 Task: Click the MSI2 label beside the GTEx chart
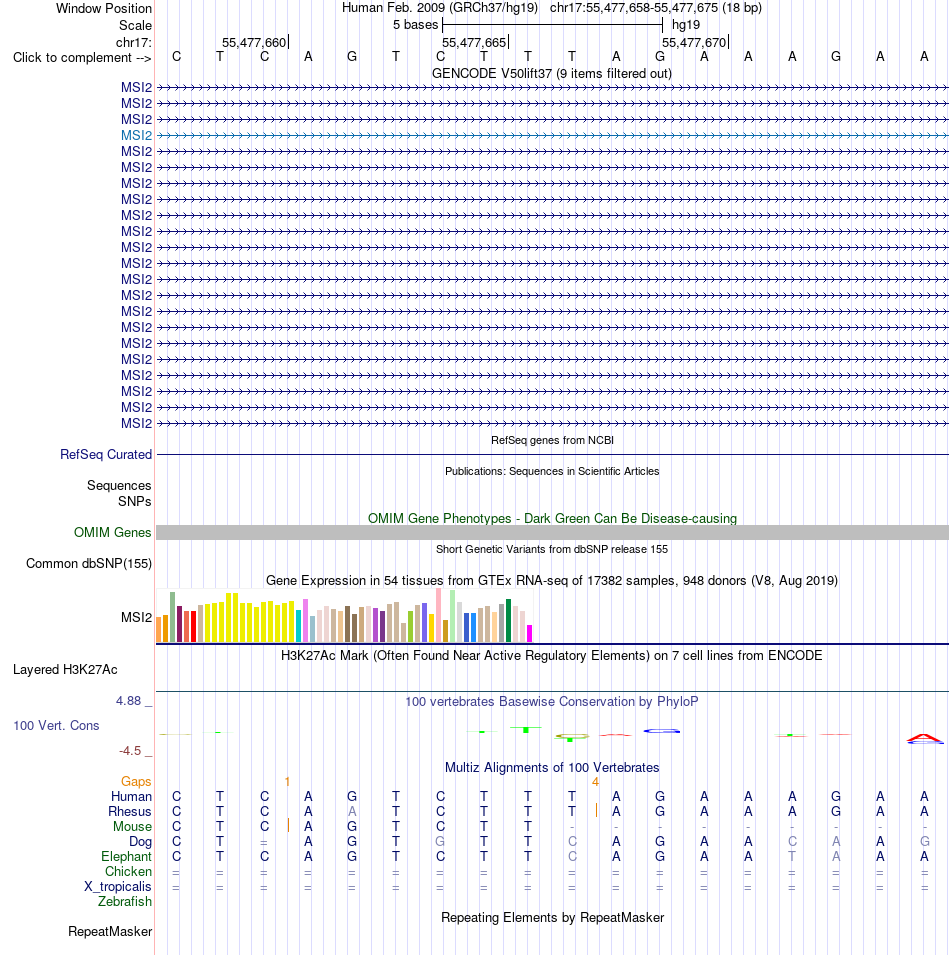pyautogui.click(x=136, y=618)
